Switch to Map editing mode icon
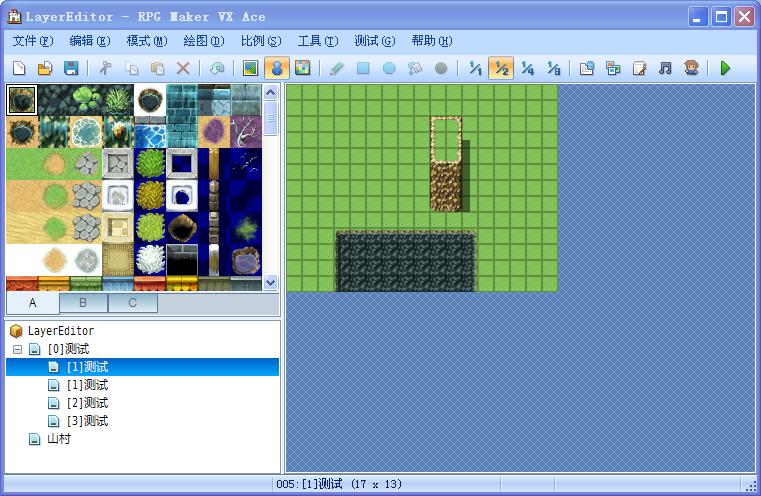The image size is (761, 496). pyautogui.click(x=250, y=68)
